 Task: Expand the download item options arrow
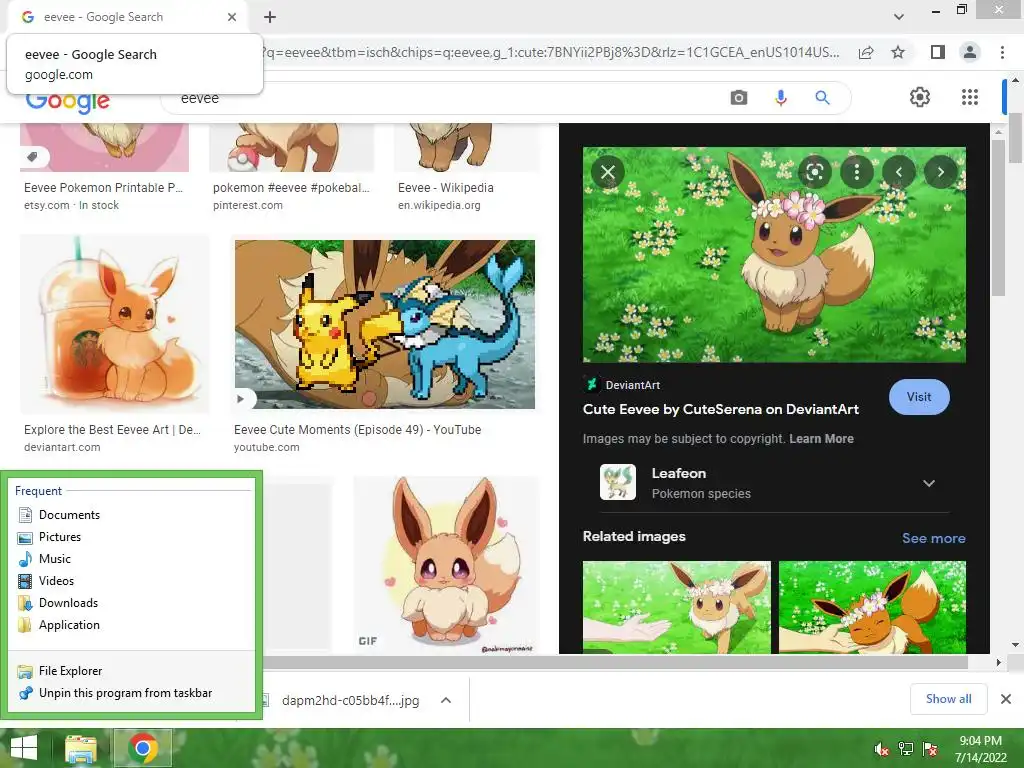coord(446,701)
